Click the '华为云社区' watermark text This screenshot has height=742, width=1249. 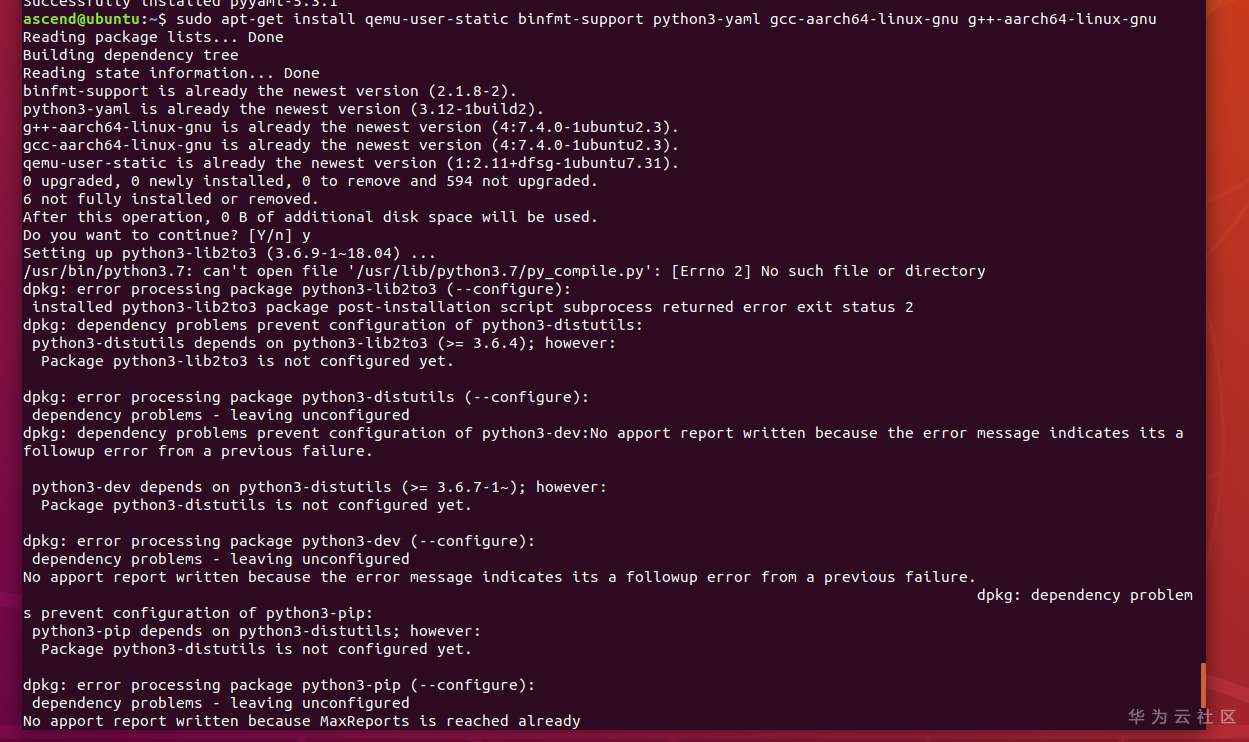[1183, 717]
